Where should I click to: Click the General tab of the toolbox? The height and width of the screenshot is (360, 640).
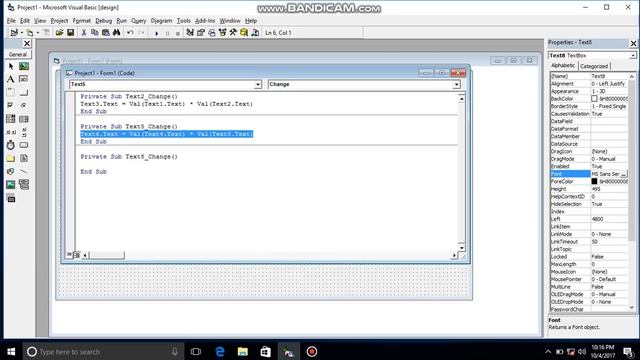click(18, 54)
